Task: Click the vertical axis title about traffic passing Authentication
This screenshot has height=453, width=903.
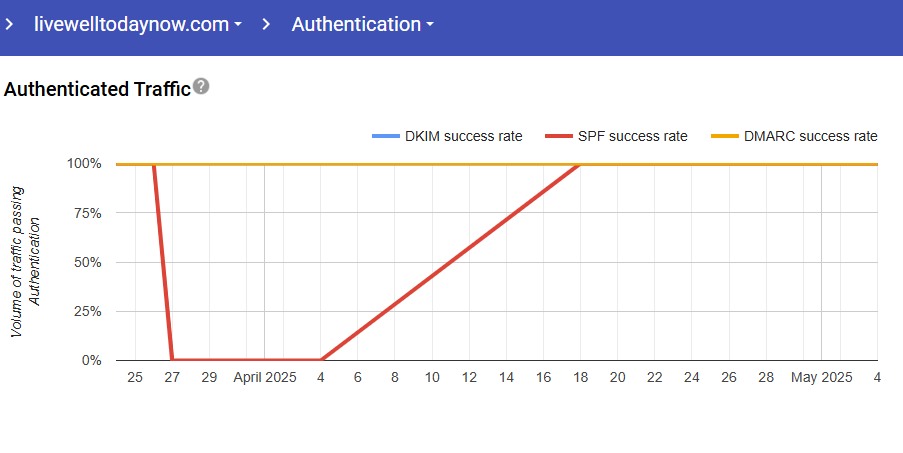Action: click(x=26, y=261)
